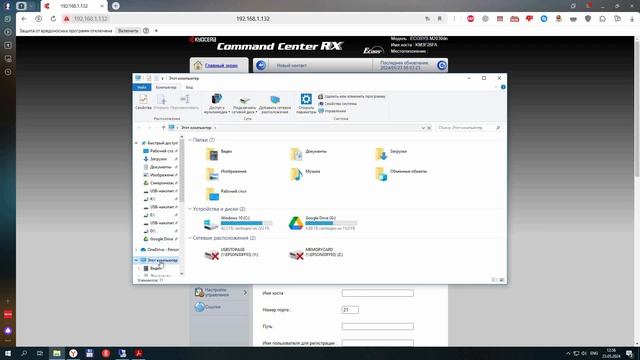The height and width of the screenshot is (360, 640).
Task: Click the up-arrow navigation button in Explorer
Action: (163, 128)
